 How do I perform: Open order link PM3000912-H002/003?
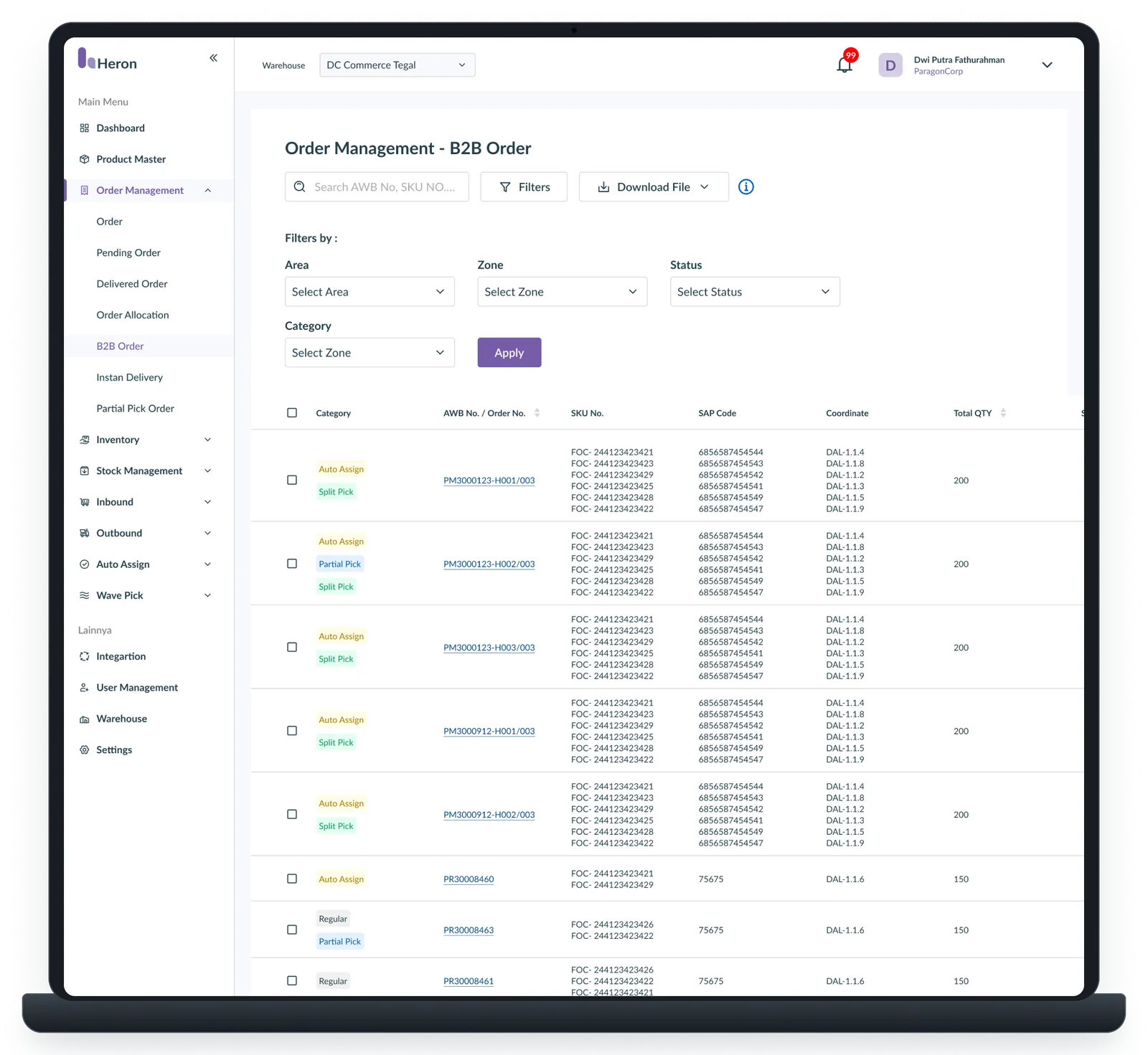[489, 815]
